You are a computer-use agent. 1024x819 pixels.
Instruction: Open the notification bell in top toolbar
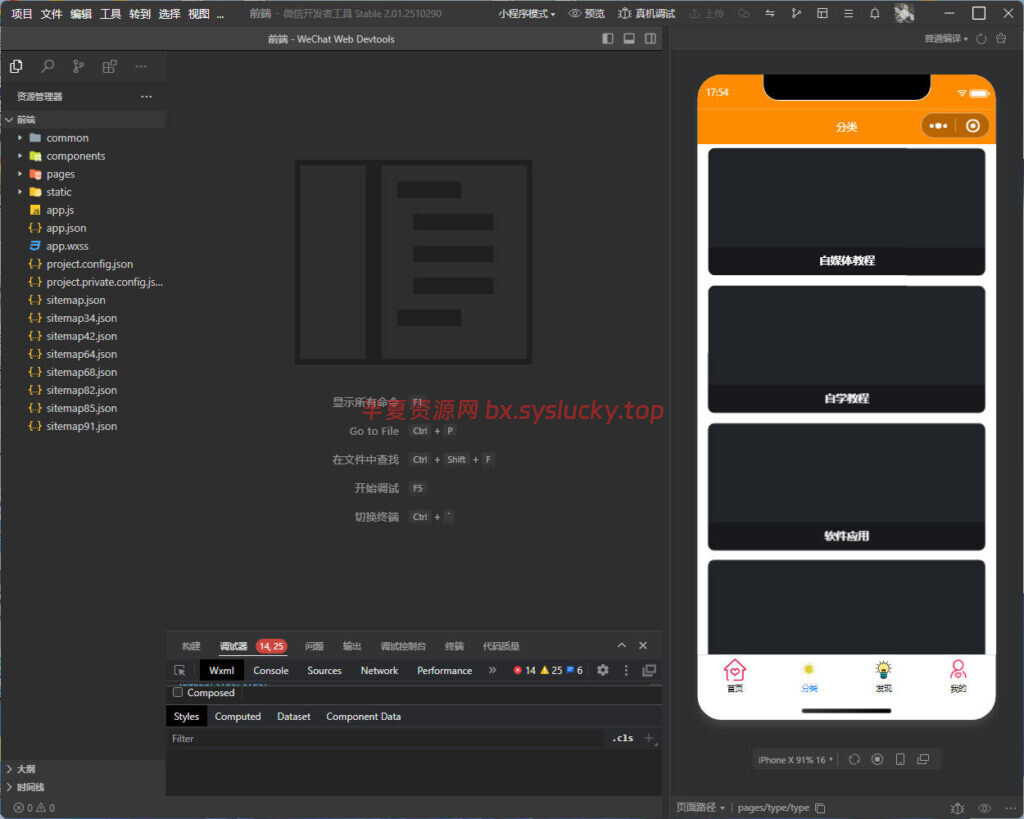[874, 13]
